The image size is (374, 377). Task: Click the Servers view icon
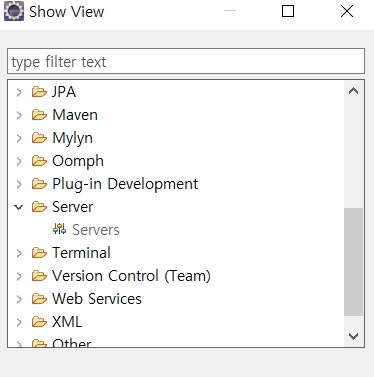click(59, 229)
